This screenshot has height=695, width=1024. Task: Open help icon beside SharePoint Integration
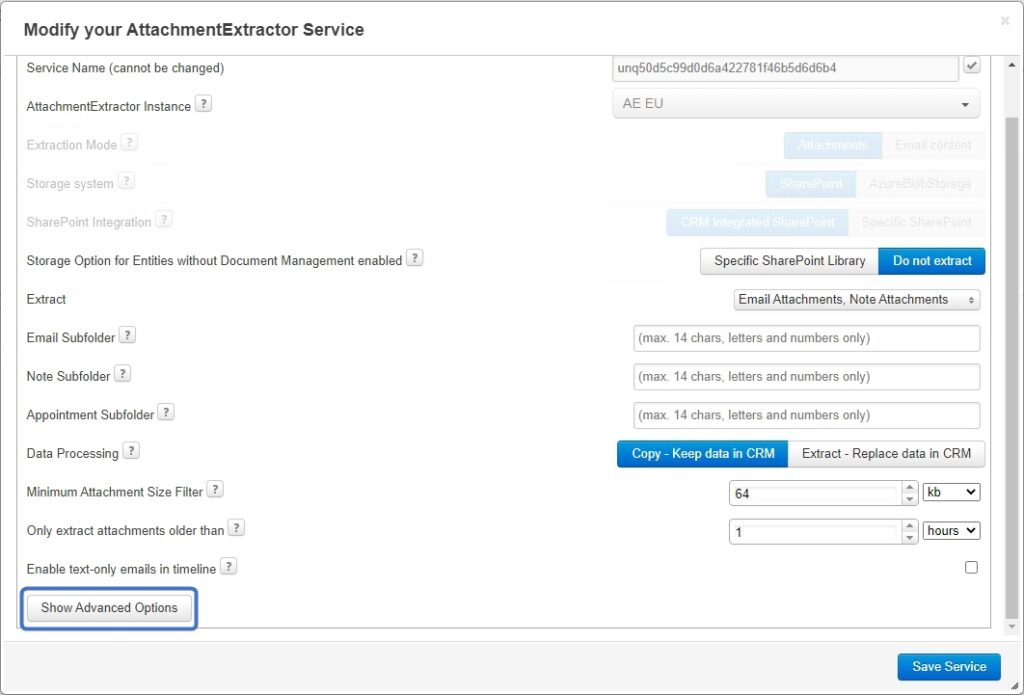click(x=164, y=219)
